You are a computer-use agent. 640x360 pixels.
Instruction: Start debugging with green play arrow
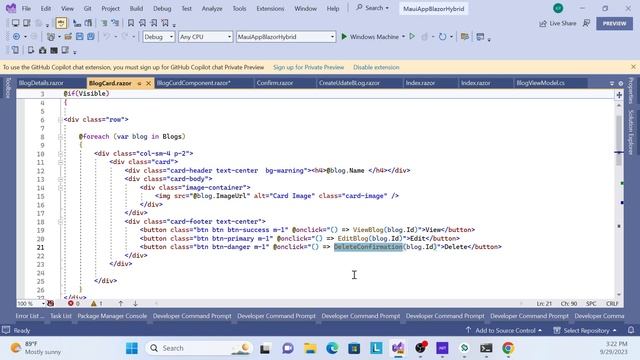344,37
